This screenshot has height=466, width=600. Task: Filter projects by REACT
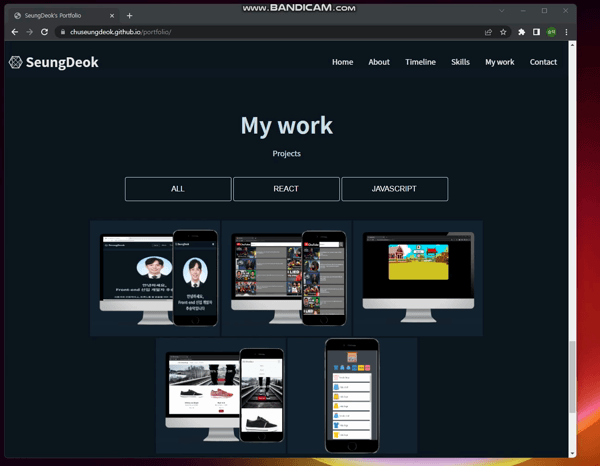286,189
